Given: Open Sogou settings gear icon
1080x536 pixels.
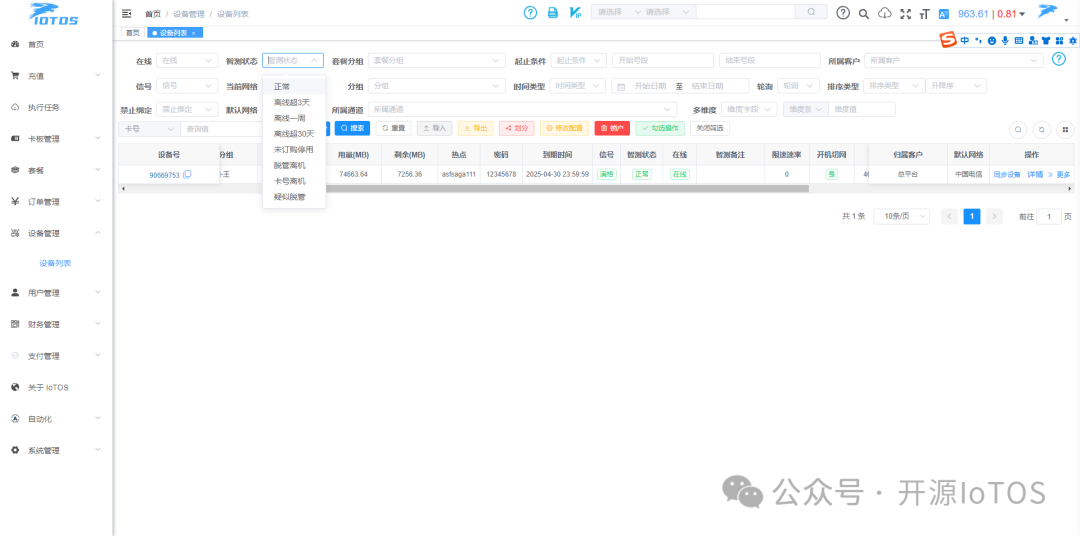Looking at the screenshot, I should coord(1072,41).
